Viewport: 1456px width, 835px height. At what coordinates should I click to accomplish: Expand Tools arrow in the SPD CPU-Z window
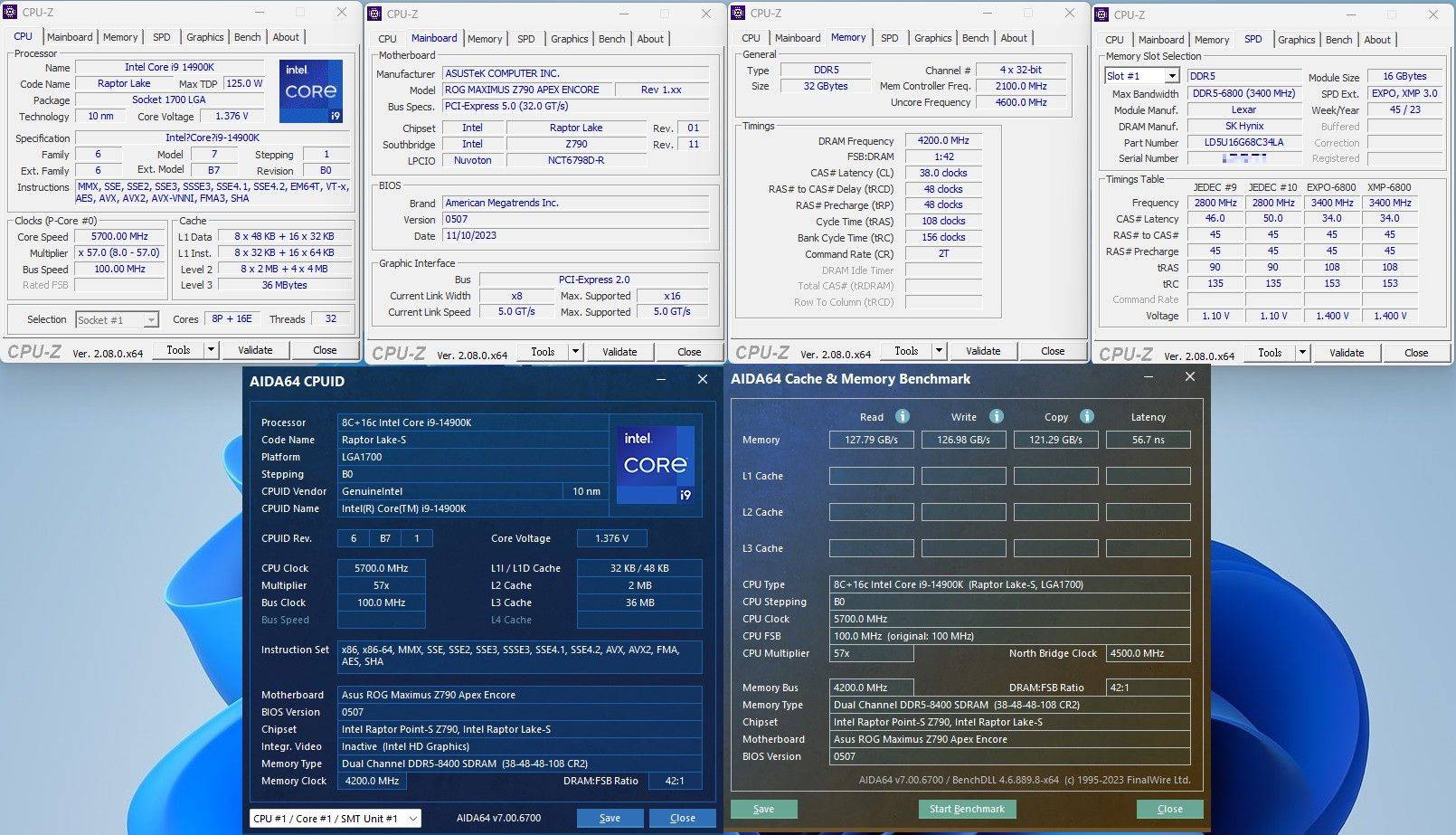(1302, 353)
